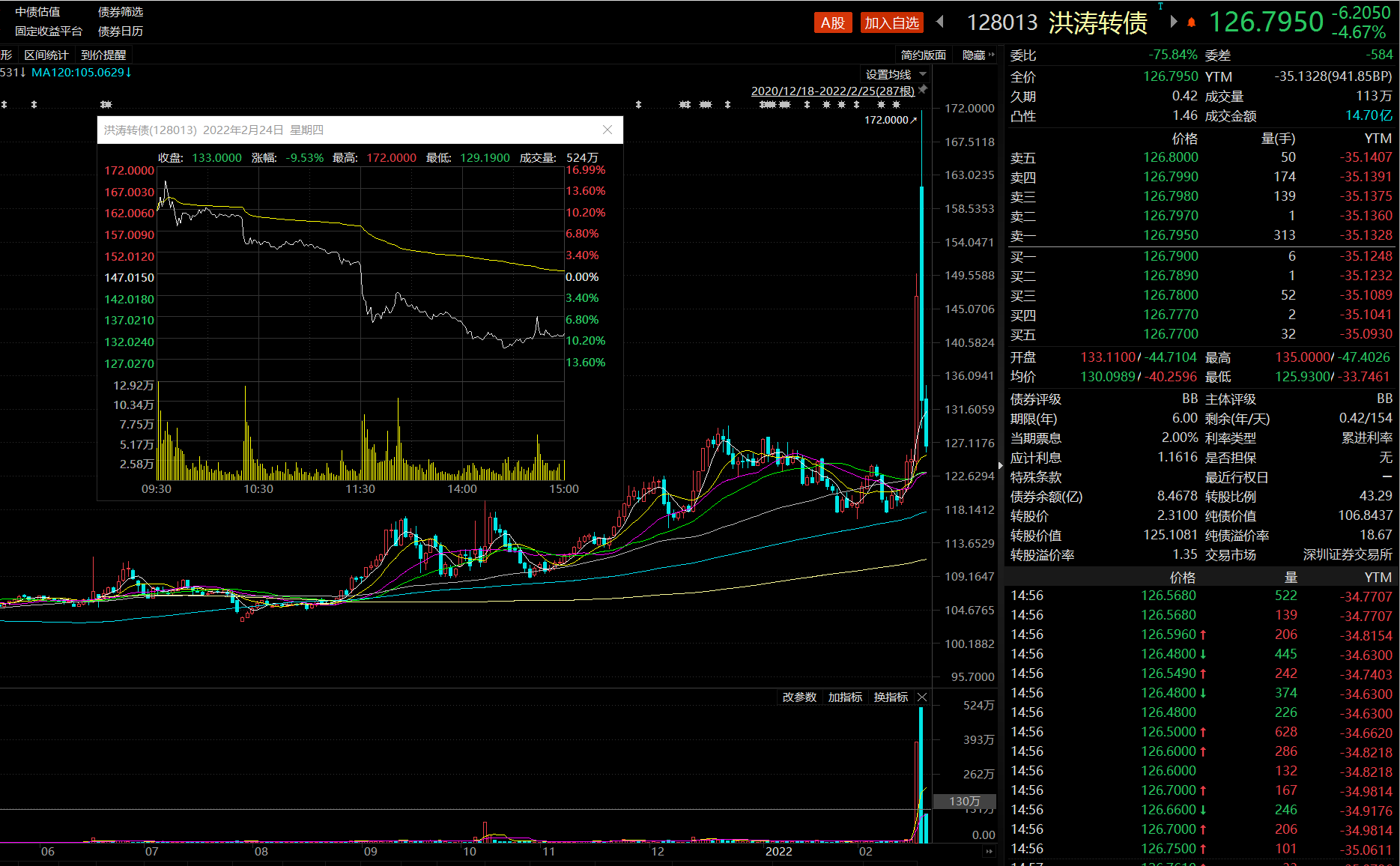Go to the previous bond with left arrow

pyautogui.click(x=940, y=22)
